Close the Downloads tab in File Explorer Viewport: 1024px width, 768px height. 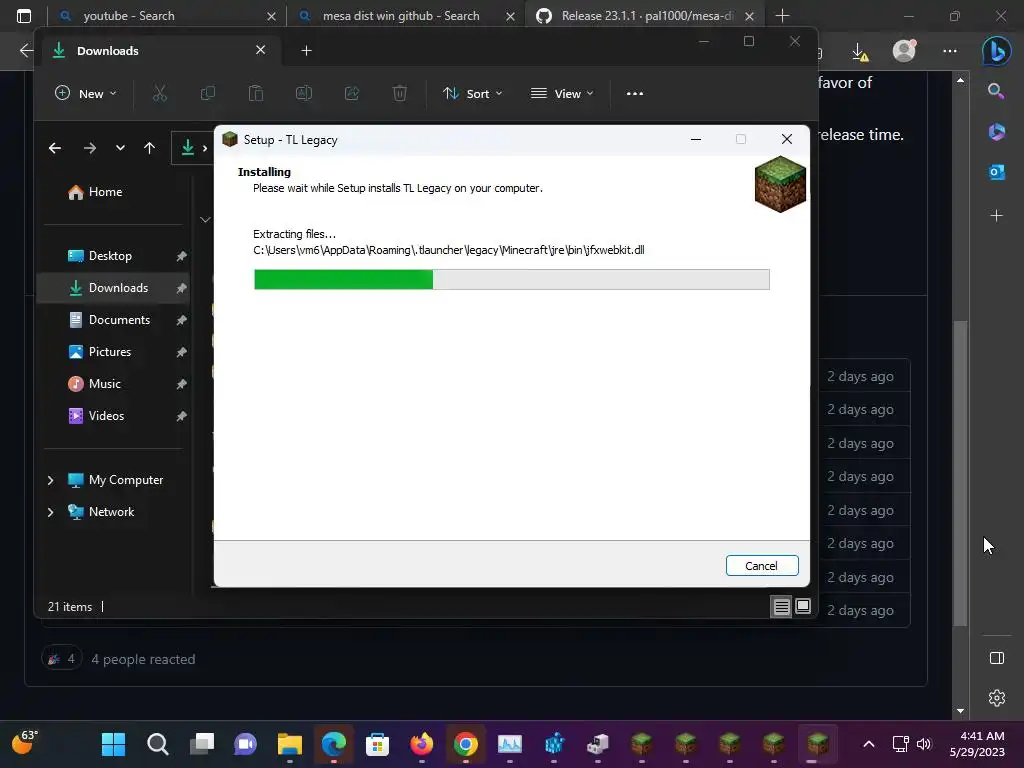[x=261, y=50]
